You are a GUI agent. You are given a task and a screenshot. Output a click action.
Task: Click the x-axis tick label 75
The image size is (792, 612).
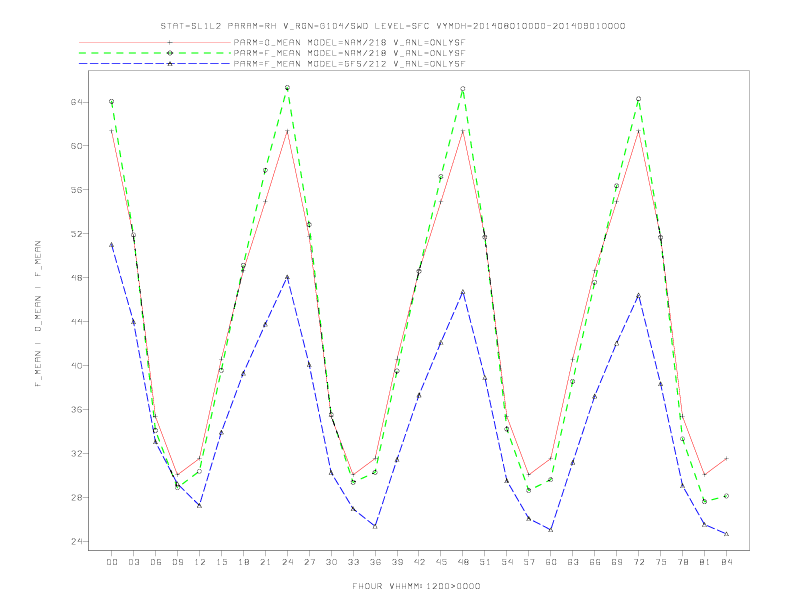(x=661, y=562)
